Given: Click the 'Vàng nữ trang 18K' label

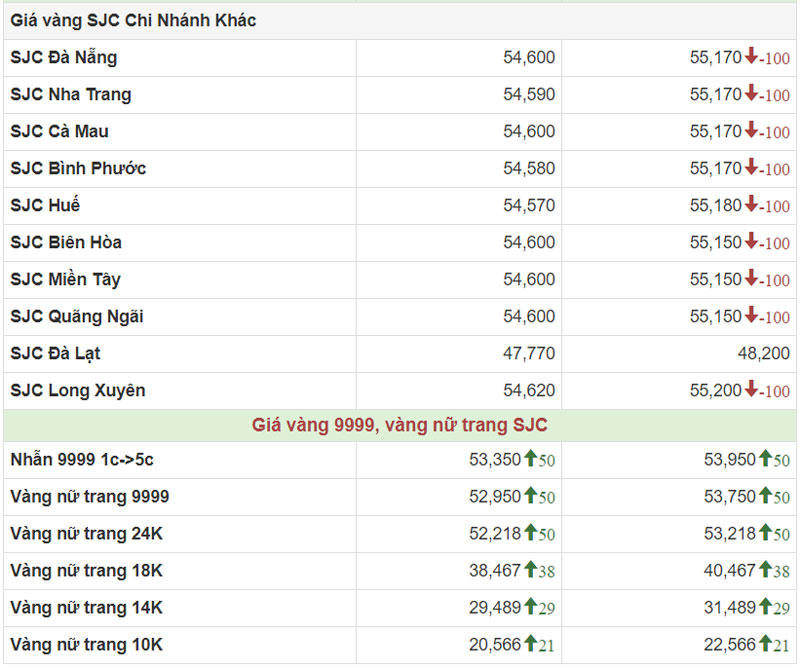Looking at the screenshot, I should (87, 571).
